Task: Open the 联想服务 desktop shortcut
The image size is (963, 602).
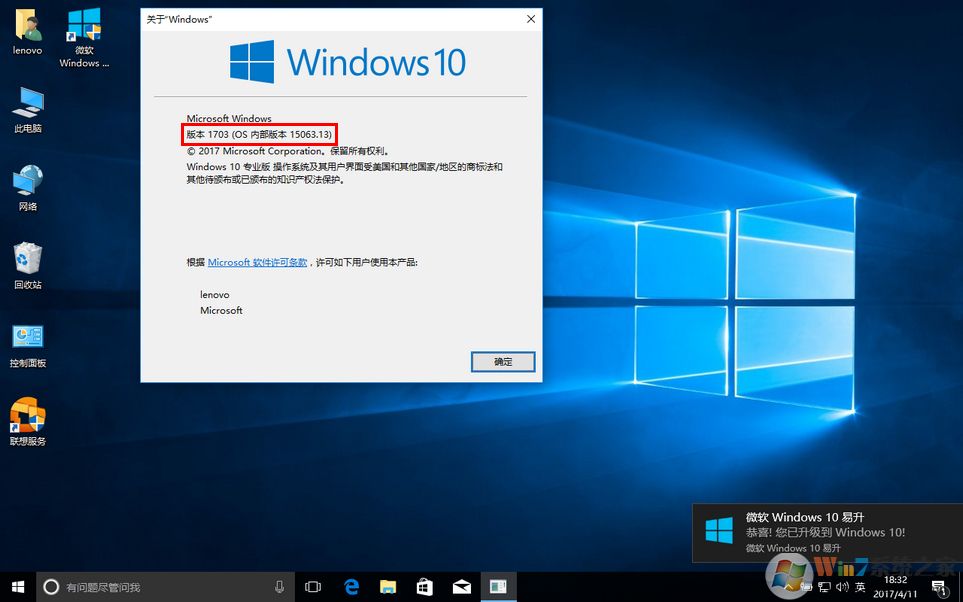Action: click(28, 421)
